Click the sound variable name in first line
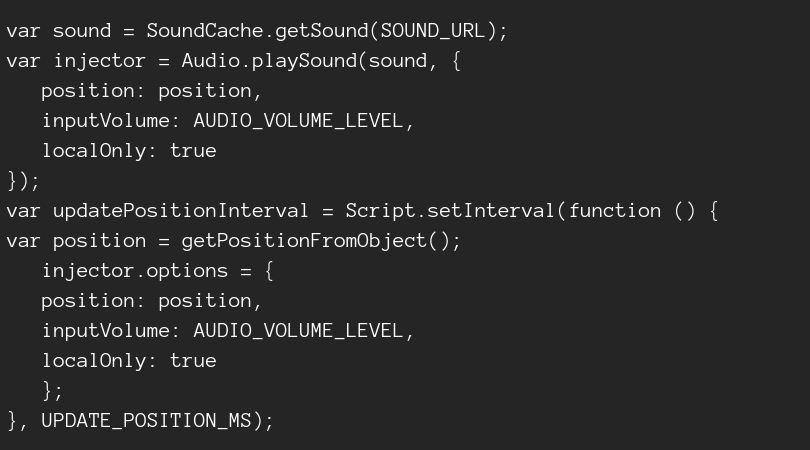The height and width of the screenshot is (450, 810). pos(82,30)
